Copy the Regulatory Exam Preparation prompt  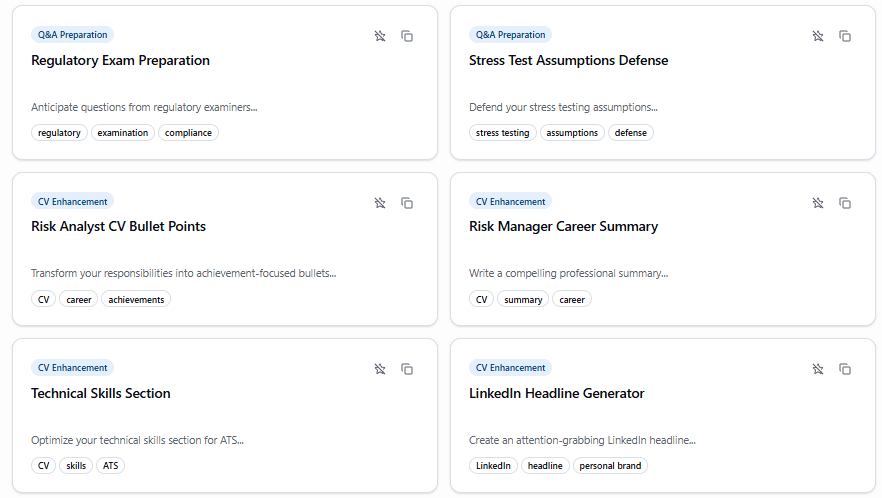[407, 36]
